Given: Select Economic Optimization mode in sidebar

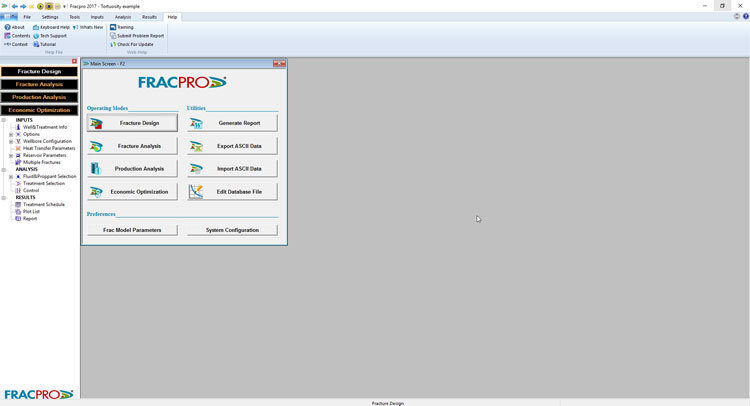Looking at the screenshot, I should (39, 110).
